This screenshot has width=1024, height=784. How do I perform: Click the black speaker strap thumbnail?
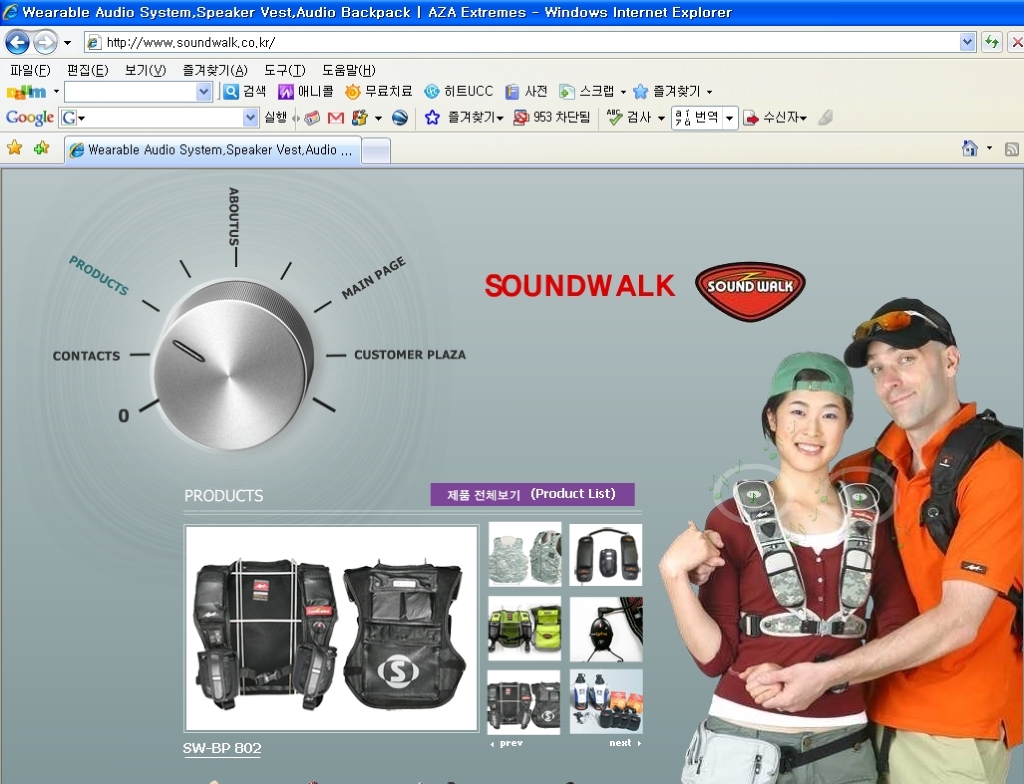605,554
